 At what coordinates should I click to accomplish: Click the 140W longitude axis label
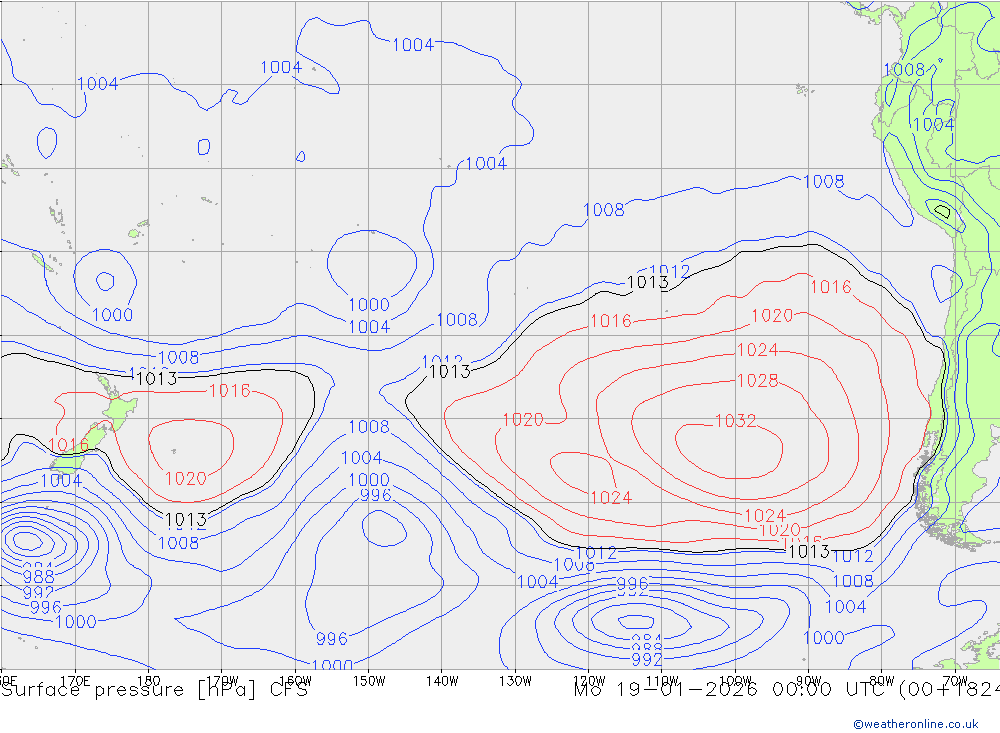coord(442,681)
